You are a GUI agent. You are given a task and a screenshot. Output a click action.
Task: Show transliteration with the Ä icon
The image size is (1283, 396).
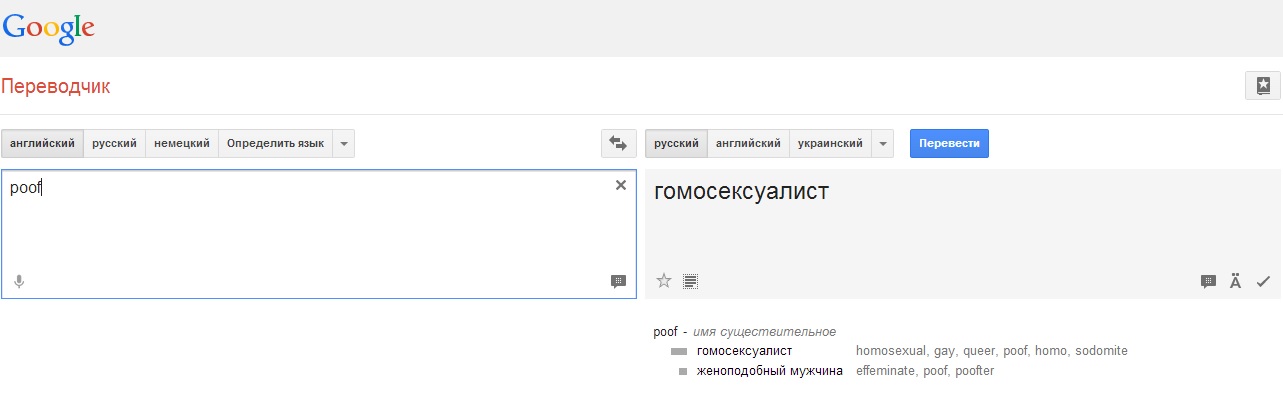[x=1235, y=281]
